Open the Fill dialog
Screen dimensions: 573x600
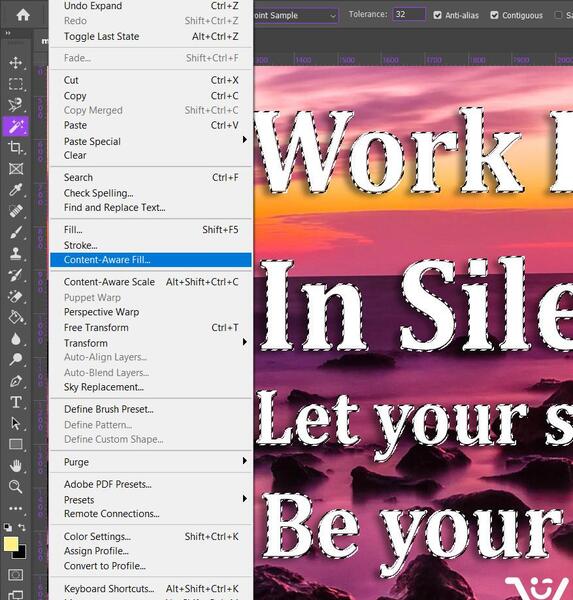[x=151, y=230]
